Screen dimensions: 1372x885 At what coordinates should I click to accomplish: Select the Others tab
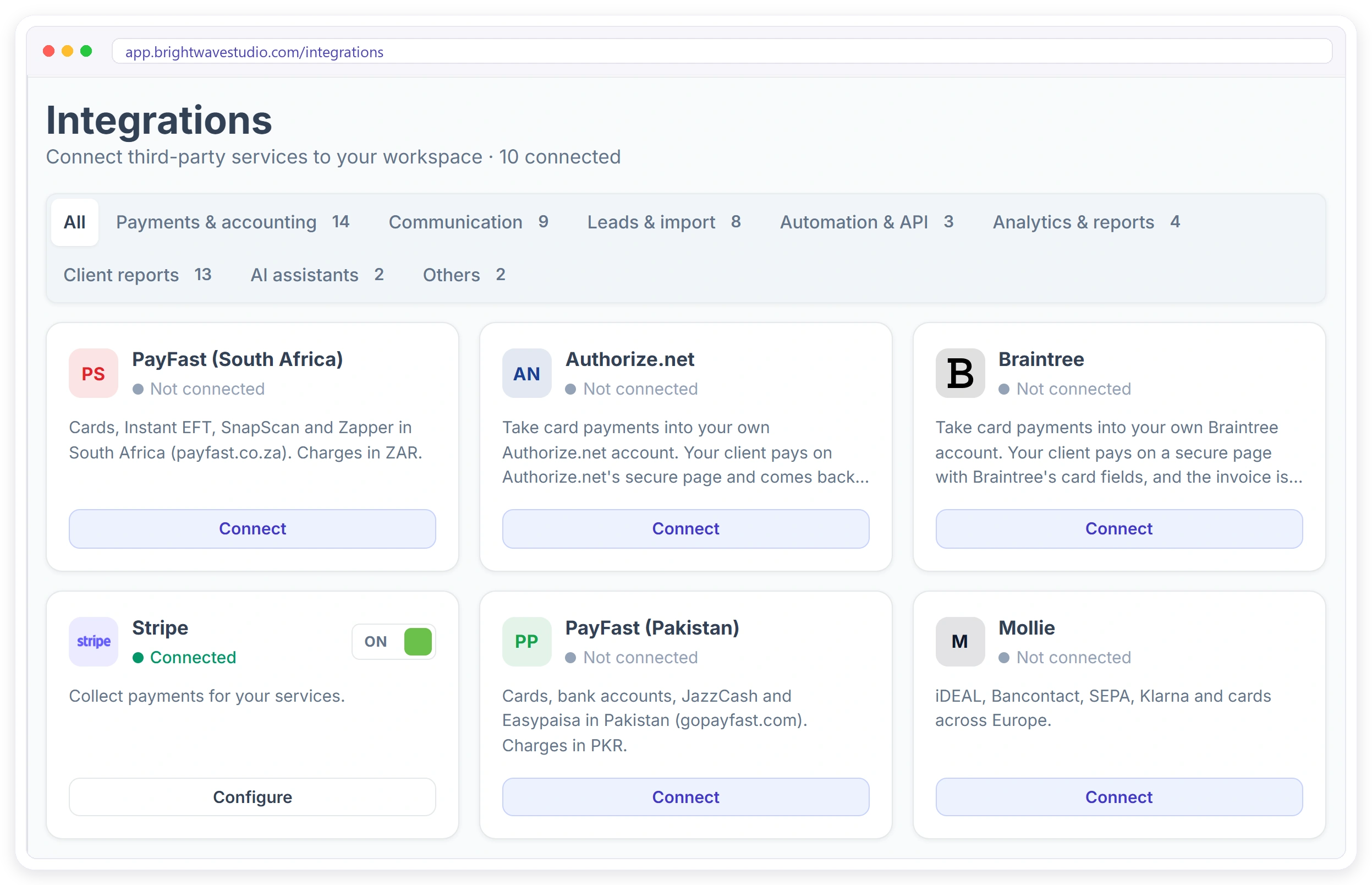(464, 275)
